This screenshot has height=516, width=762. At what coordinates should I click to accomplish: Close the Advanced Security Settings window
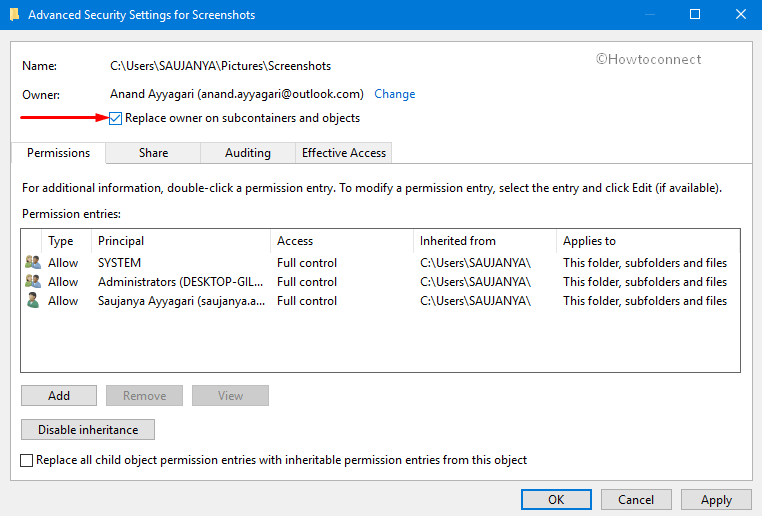click(x=738, y=15)
